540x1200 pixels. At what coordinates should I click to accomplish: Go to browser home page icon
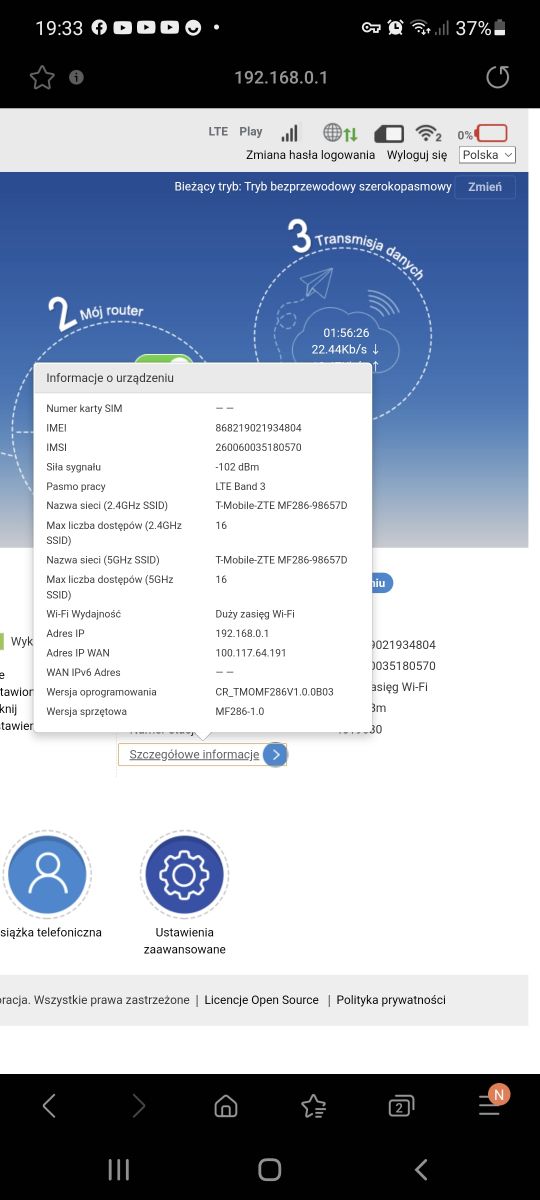(227, 1106)
